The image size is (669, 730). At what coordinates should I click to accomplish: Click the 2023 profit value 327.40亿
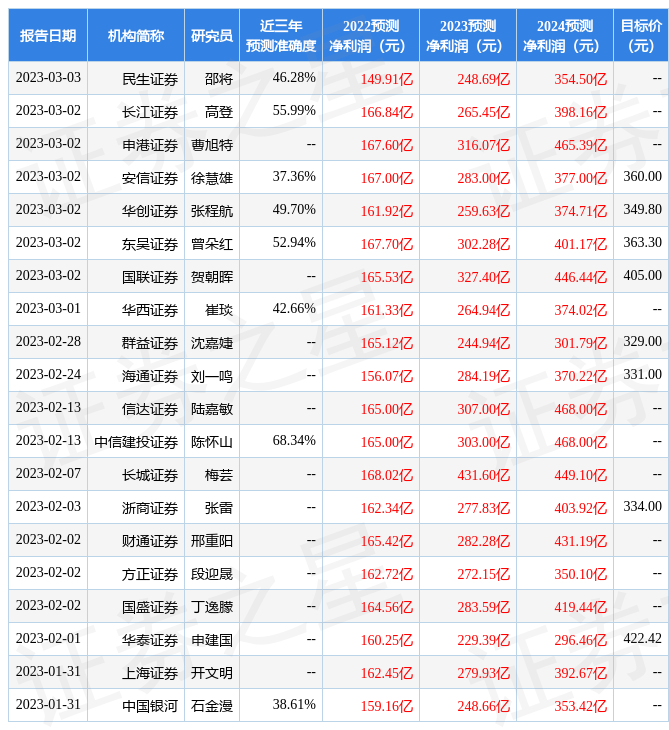click(484, 277)
